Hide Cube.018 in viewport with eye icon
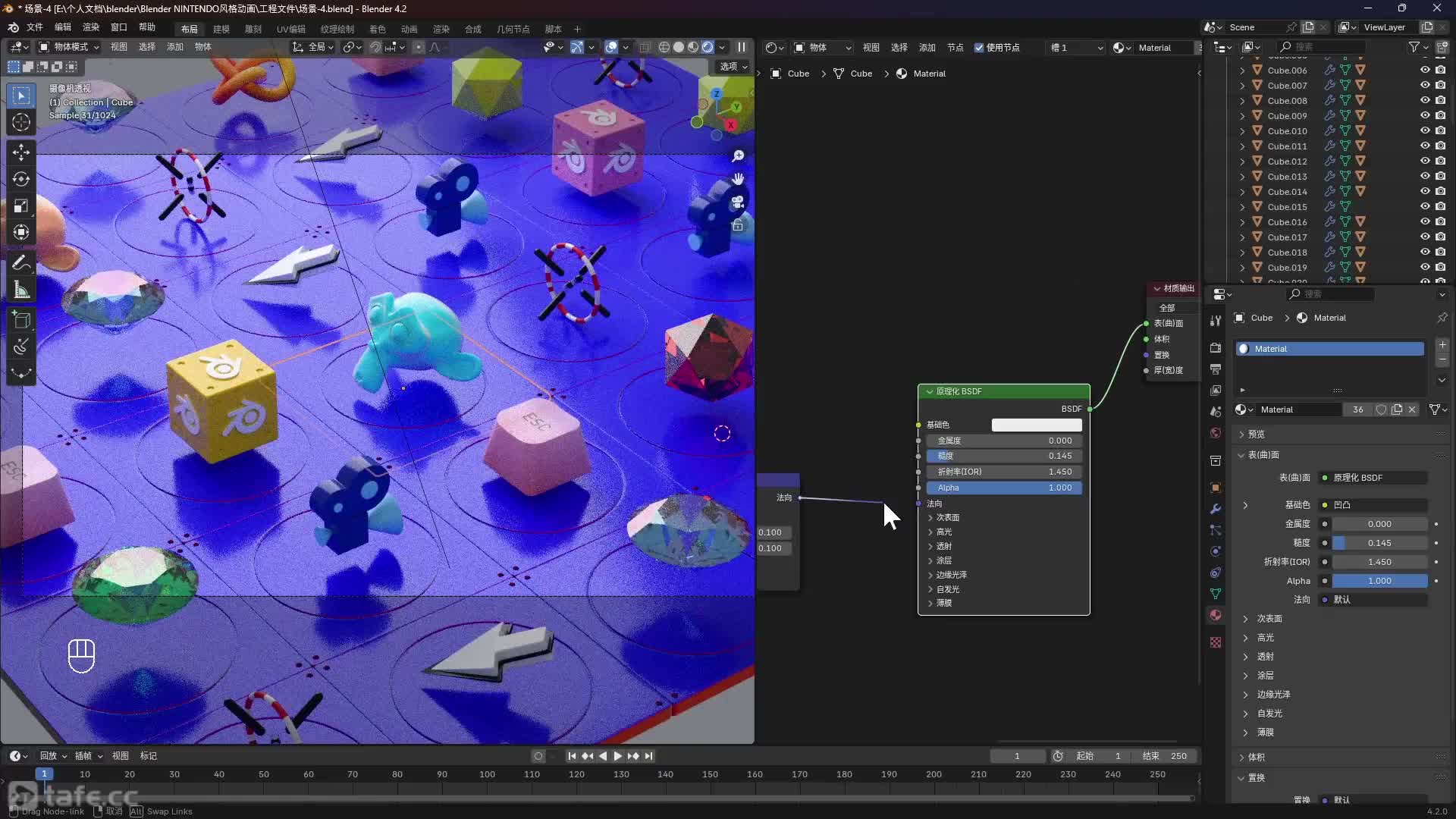Image resolution: width=1456 pixels, height=819 pixels. click(1425, 252)
